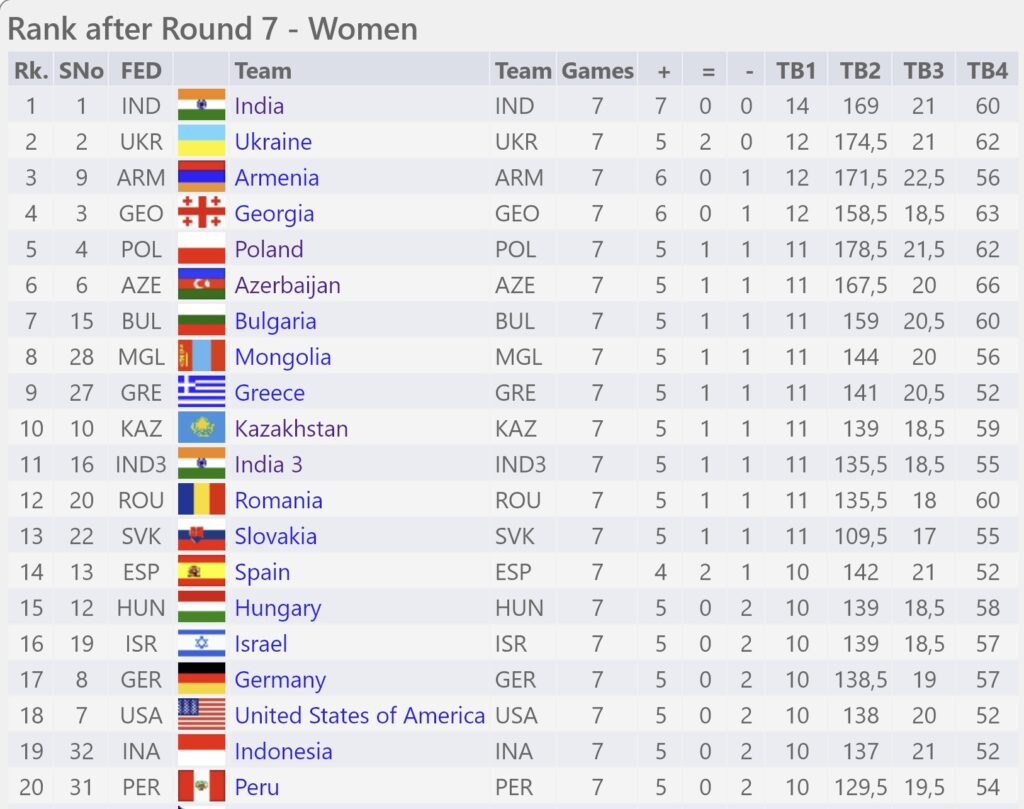The height and width of the screenshot is (809, 1024).
Task: Click the Games column header
Action: (x=598, y=71)
